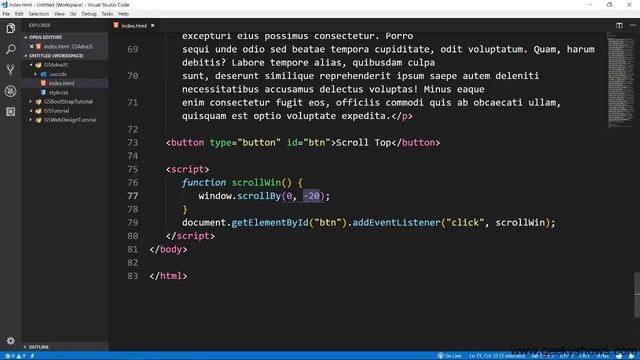Select the index.html editor tab
Viewport: 640px width, 360px height.
[134, 25]
